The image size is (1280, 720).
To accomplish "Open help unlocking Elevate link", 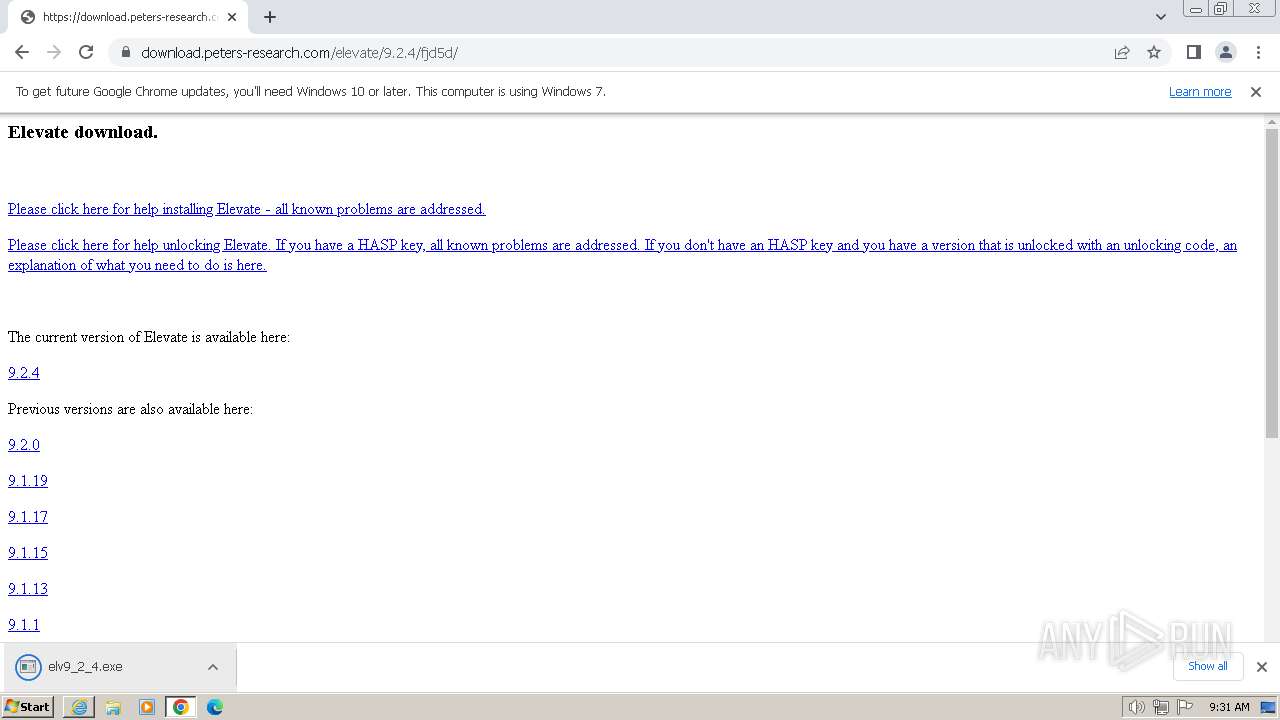I will click(622, 255).
